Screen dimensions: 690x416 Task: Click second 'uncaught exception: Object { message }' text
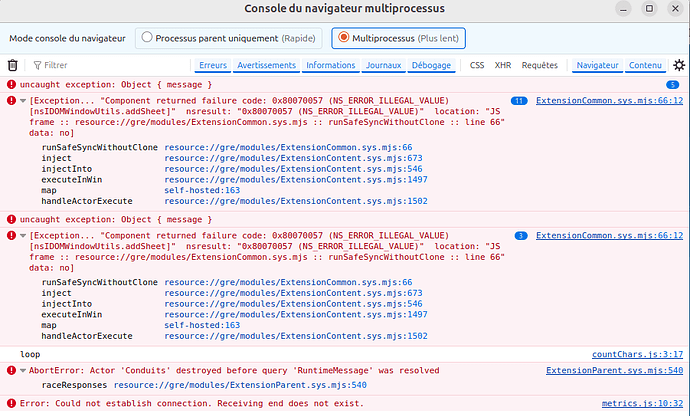[x=116, y=220]
